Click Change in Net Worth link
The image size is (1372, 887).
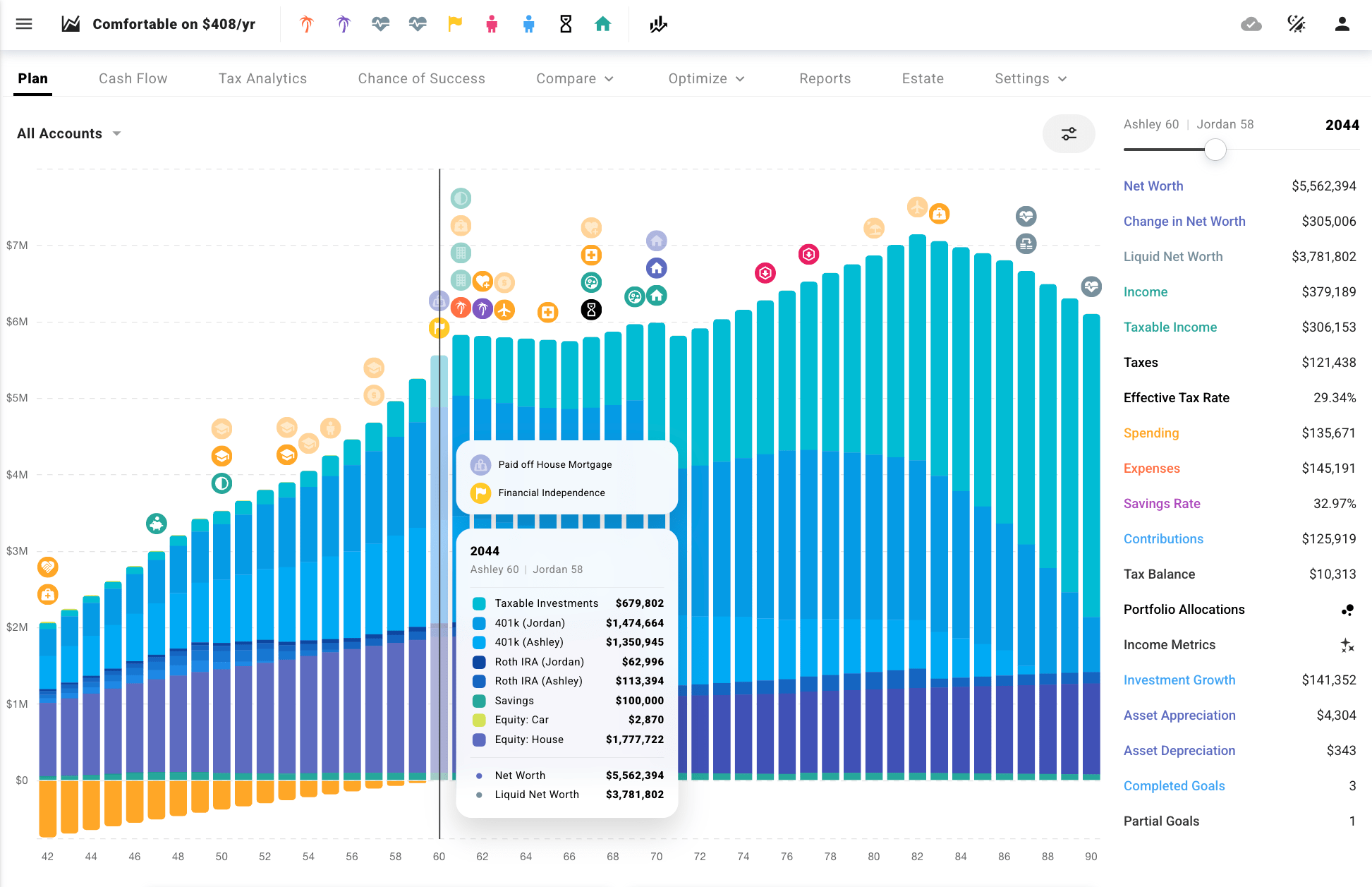pyautogui.click(x=1184, y=222)
